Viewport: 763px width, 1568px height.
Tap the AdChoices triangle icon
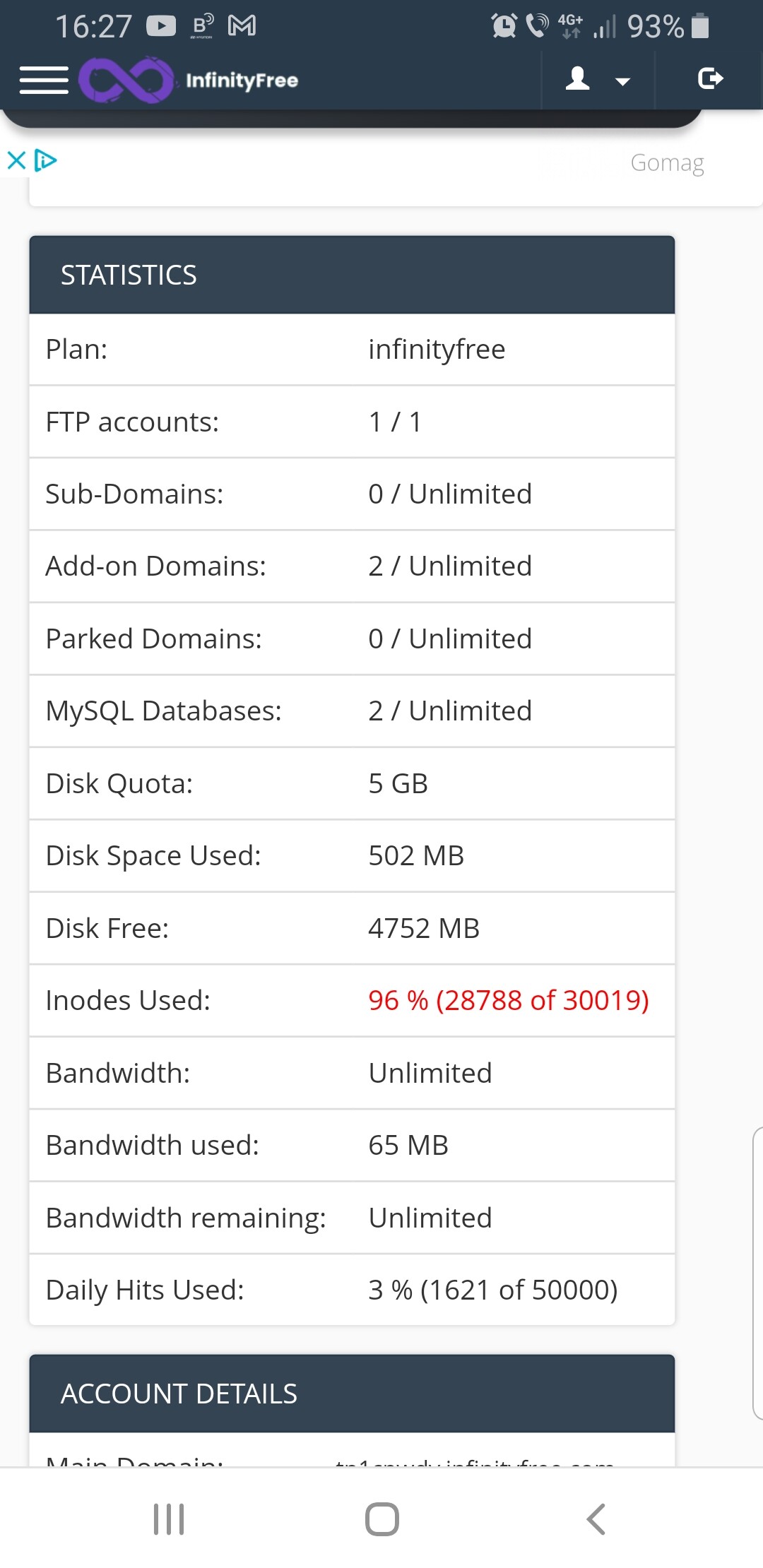[46, 160]
